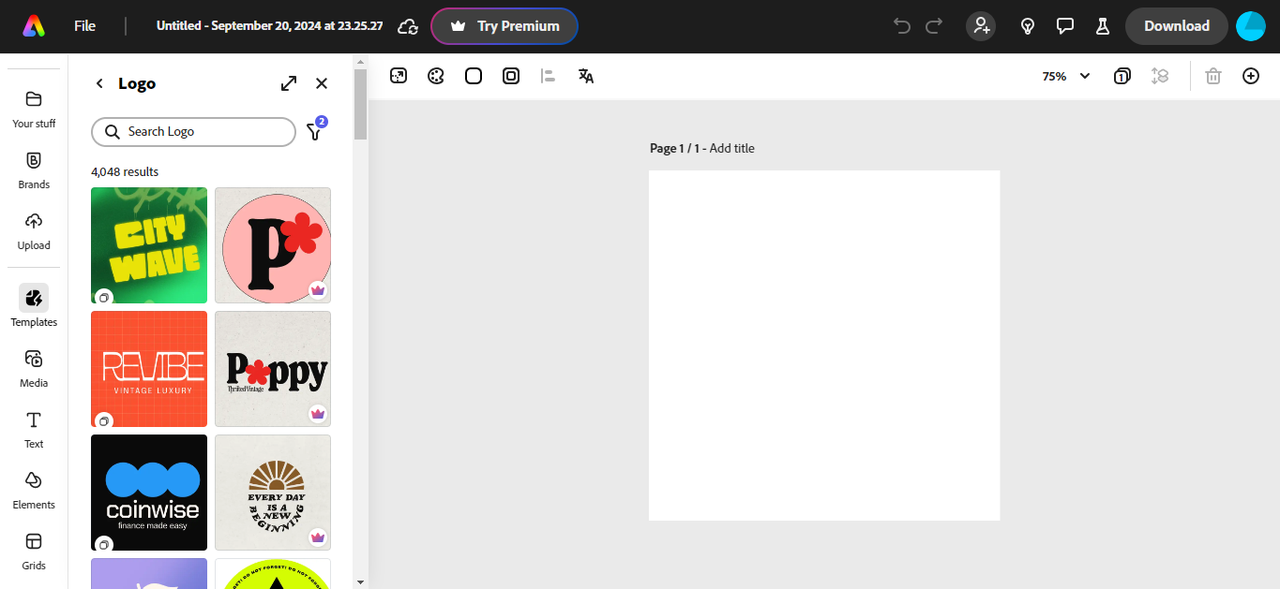Click the panel scrollbar thumb
Image resolution: width=1280 pixels, height=589 pixels.
[360, 106]
